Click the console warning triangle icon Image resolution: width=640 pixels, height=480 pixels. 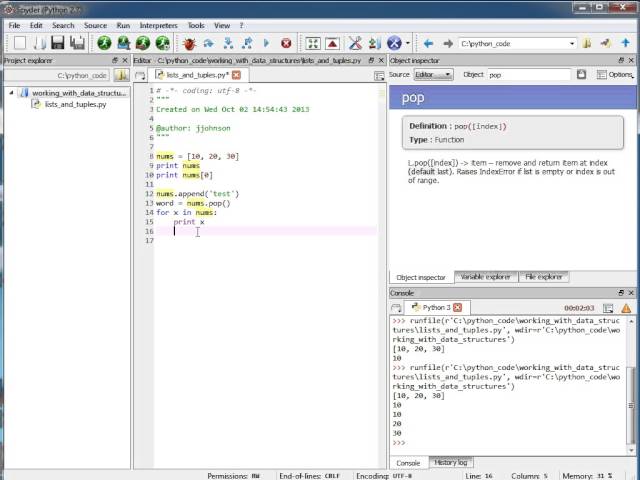pos(626,308)
